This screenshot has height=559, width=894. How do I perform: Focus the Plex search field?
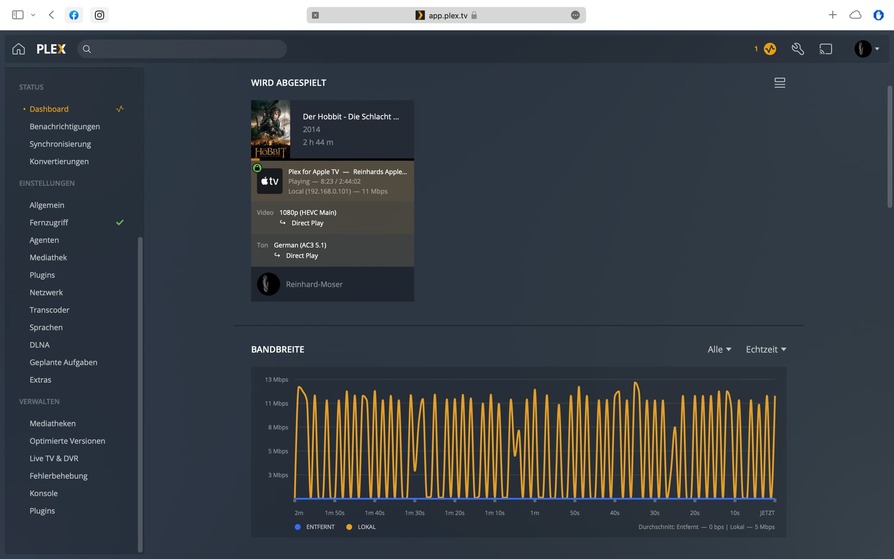coord(182,49)
